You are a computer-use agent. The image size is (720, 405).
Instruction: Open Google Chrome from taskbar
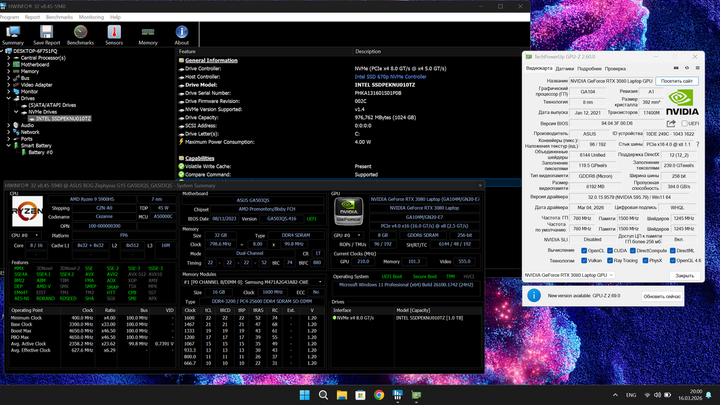click(x=379, y=395)
